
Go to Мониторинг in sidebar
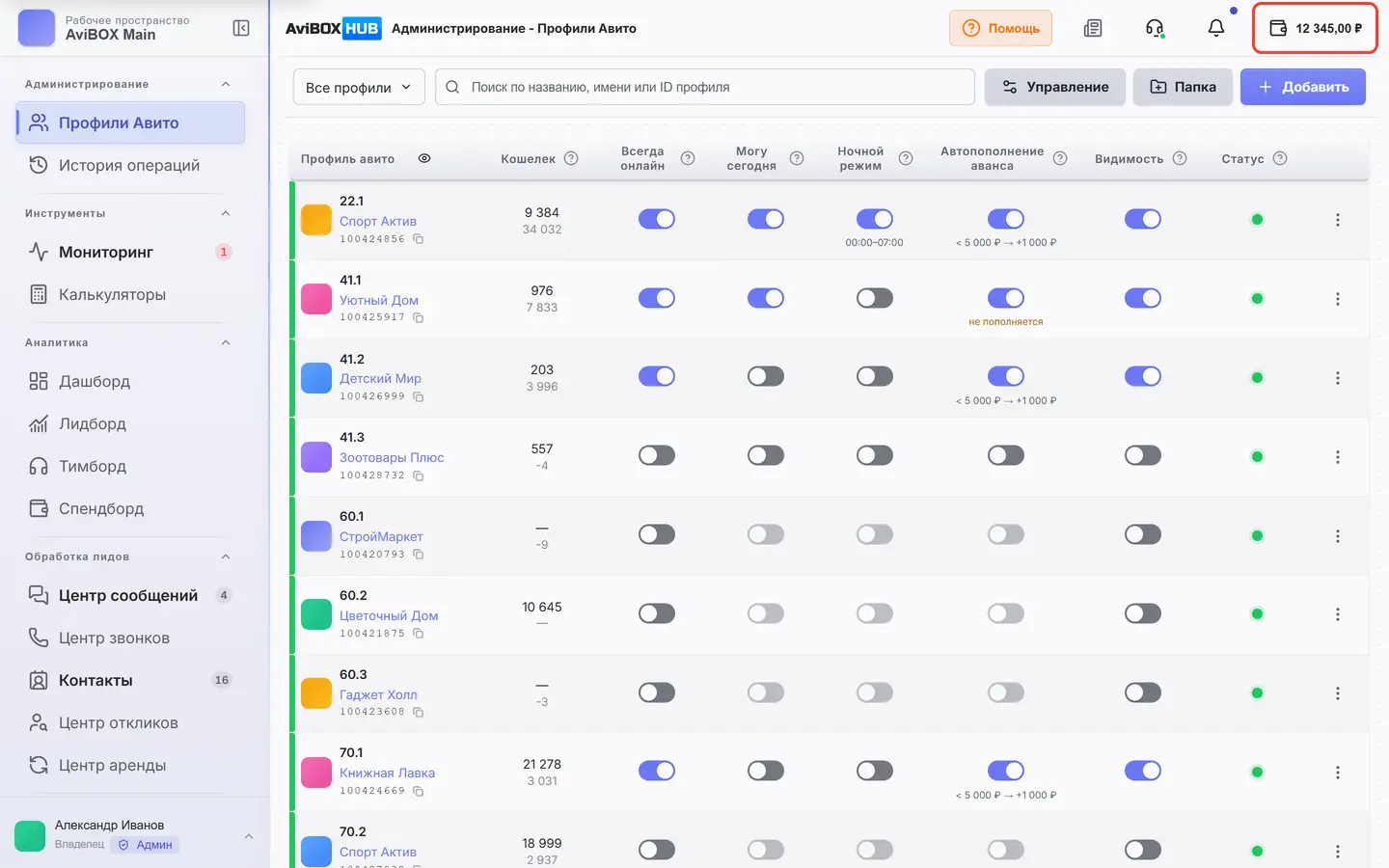click(x=130, y=252)
